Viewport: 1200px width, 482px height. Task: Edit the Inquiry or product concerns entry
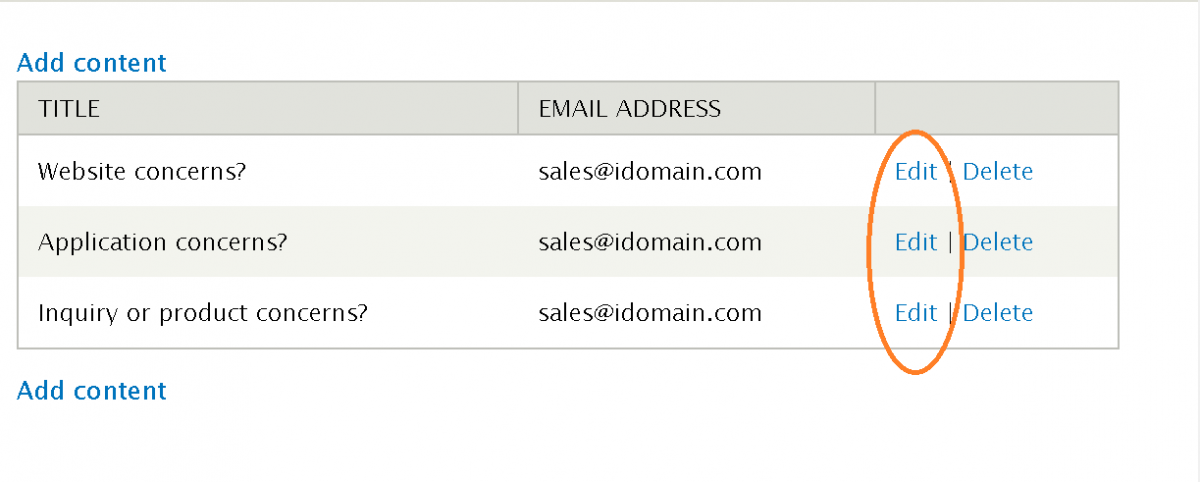(915, 313)
